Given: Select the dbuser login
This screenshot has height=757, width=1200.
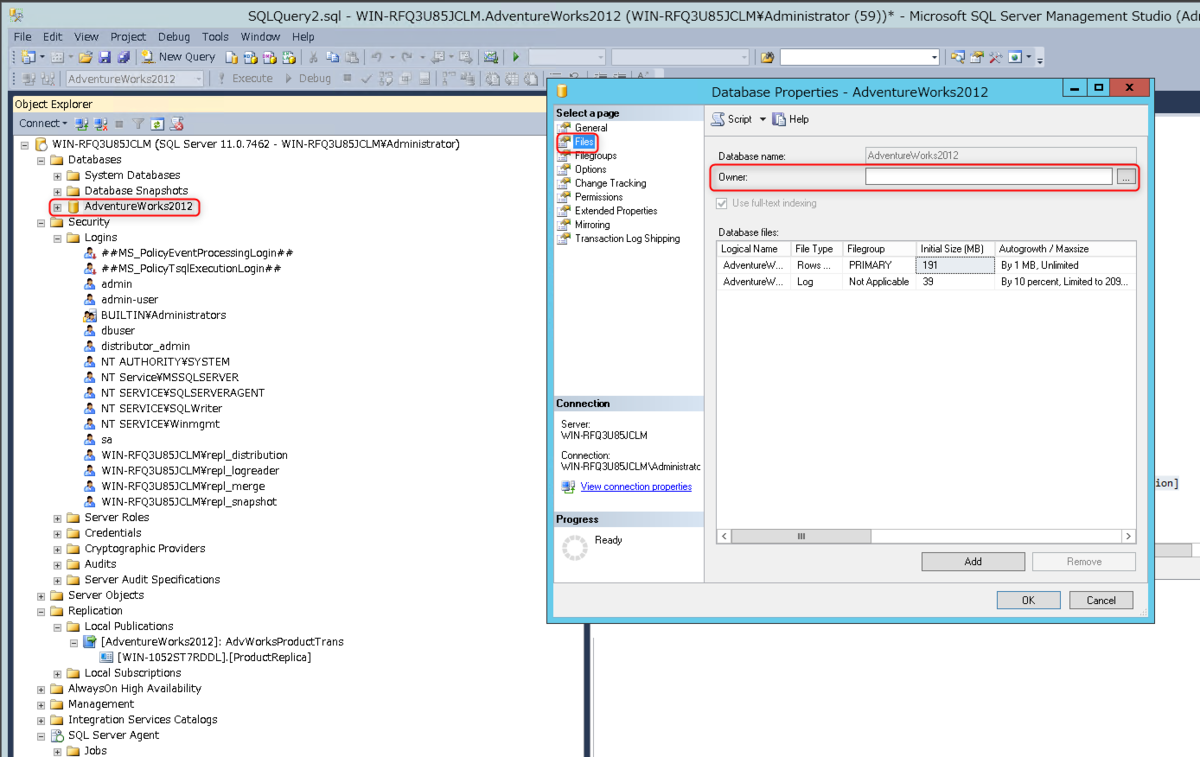Looking at the screenshot, I should (118, 331).
